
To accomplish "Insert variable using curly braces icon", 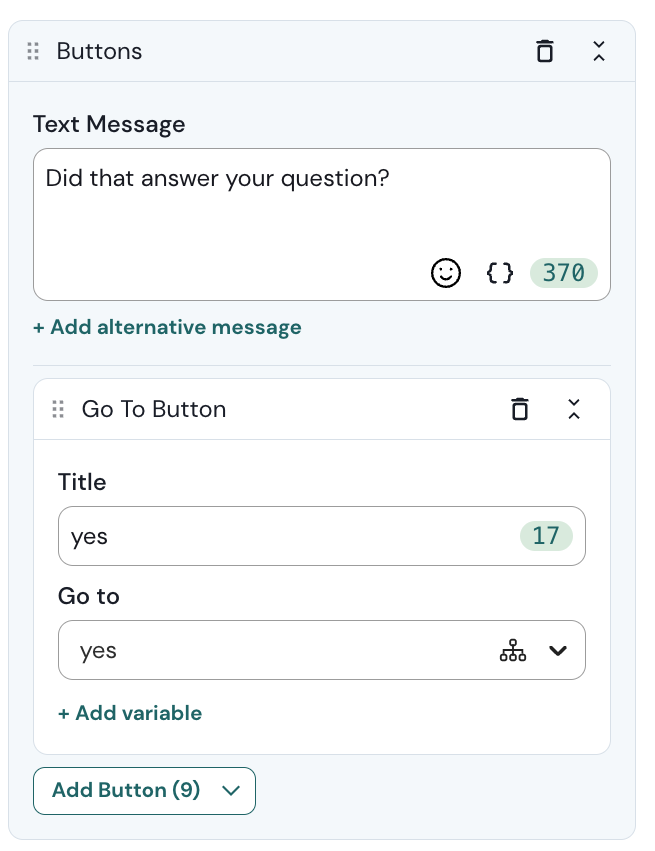I will [500, 272].
